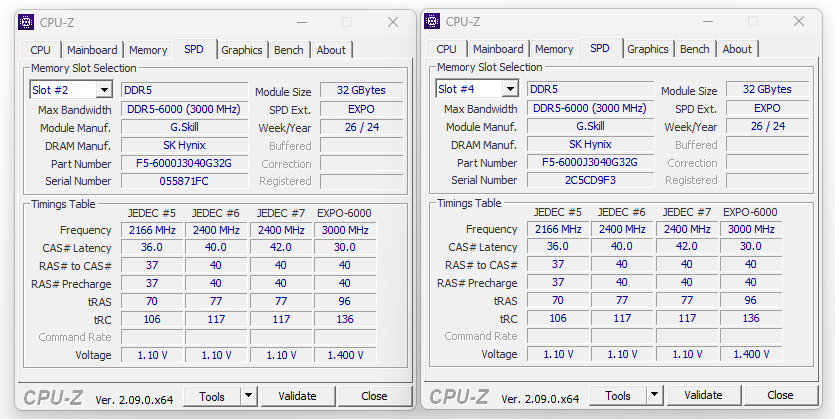Click 1.400 V voltage cell in right window
Screen dimensions: 835x419
[751, 354]
